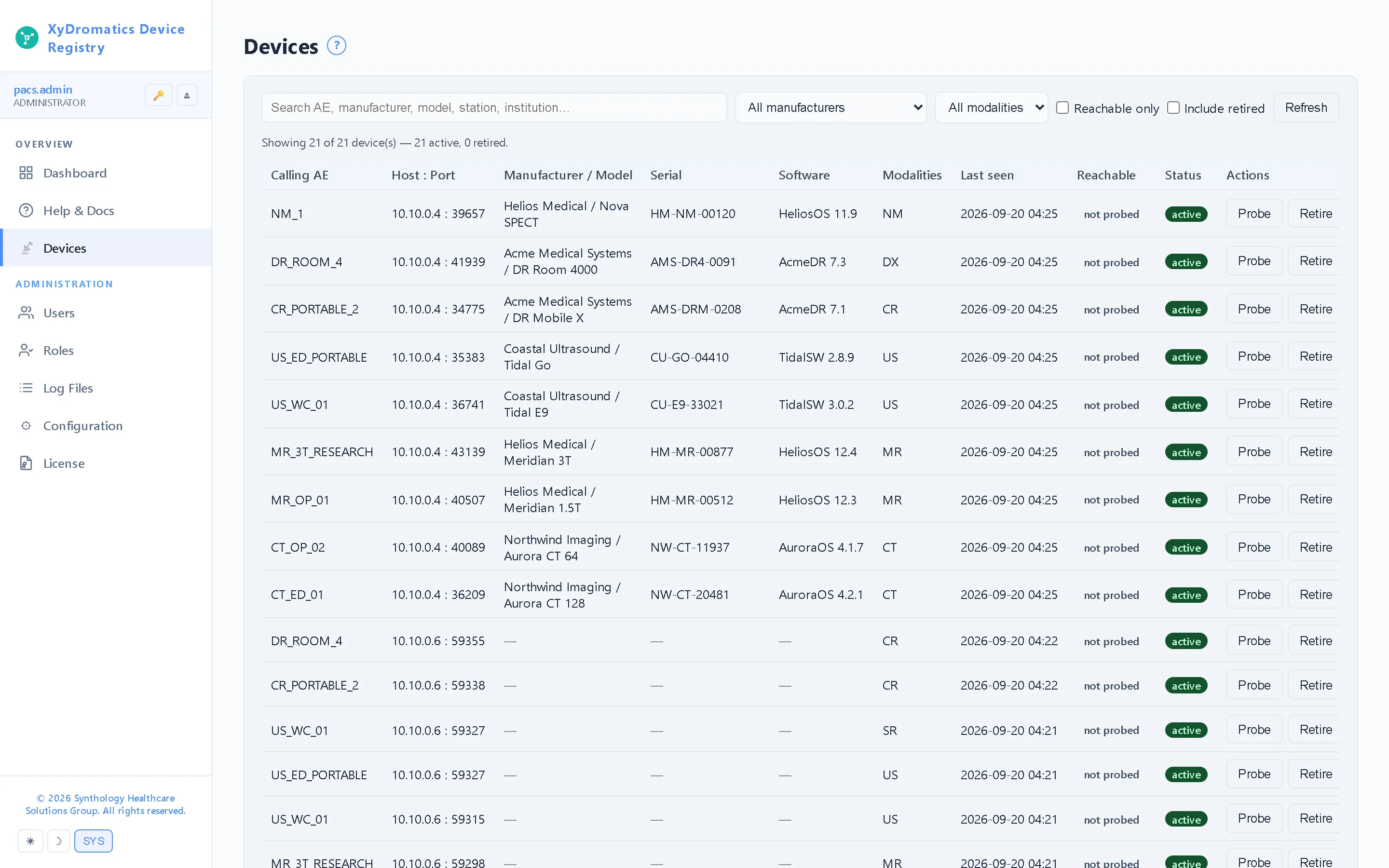Click the key icon next to pacs.admin
The image size is (1389, 868).
158,95
